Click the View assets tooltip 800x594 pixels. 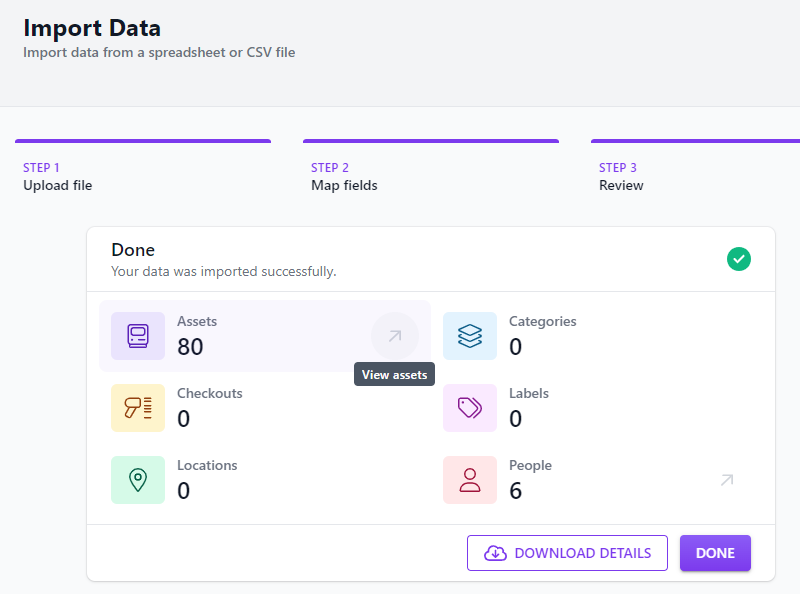pyautogui.click(x=394, y=374)
